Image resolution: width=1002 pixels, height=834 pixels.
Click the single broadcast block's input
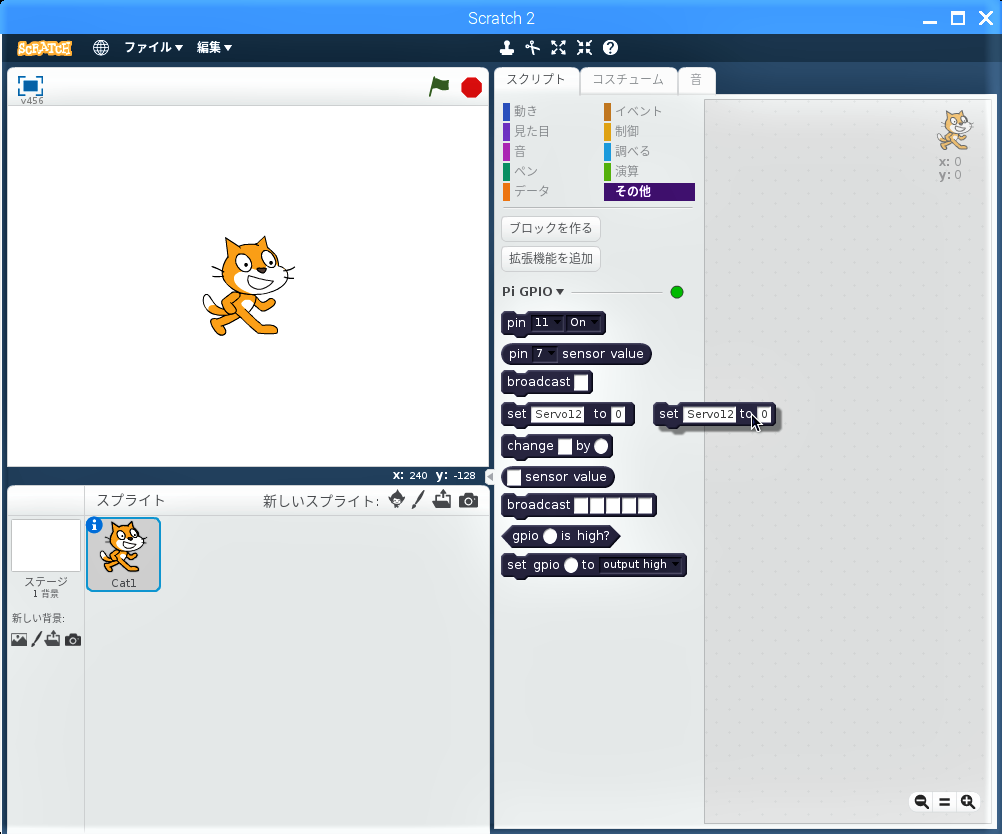581,382
